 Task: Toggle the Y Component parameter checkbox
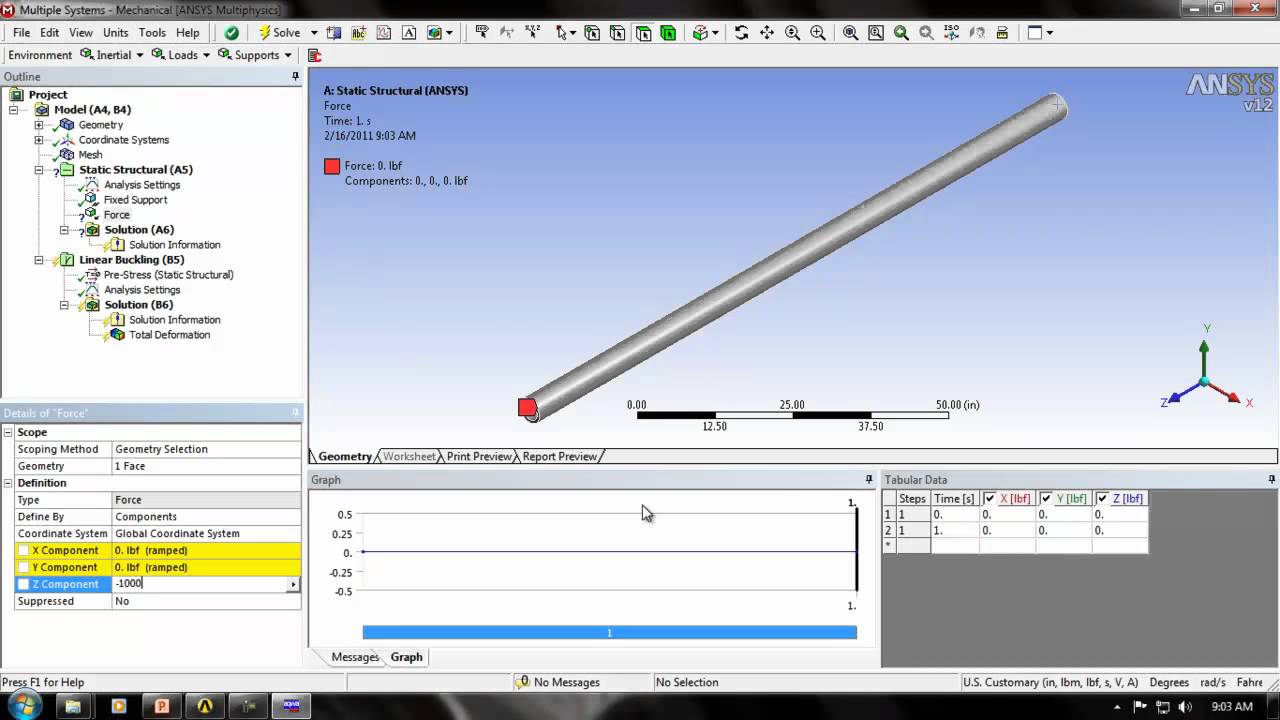coord(23,568)
